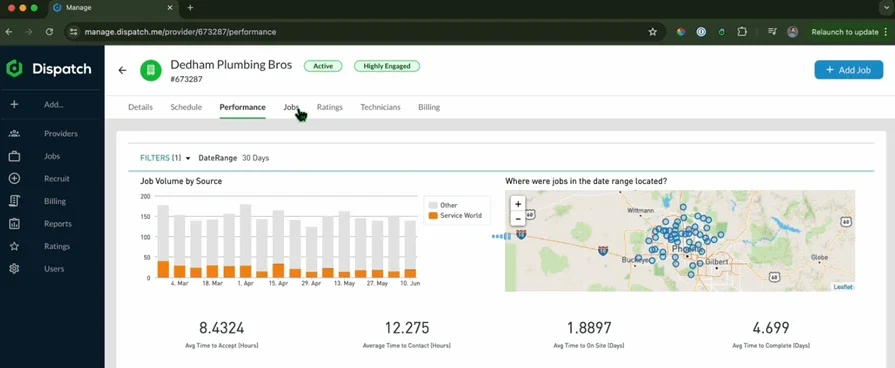Open Recruit in the sidebar
This screenshot has width=895, height=368.
[x=57, y=179]
